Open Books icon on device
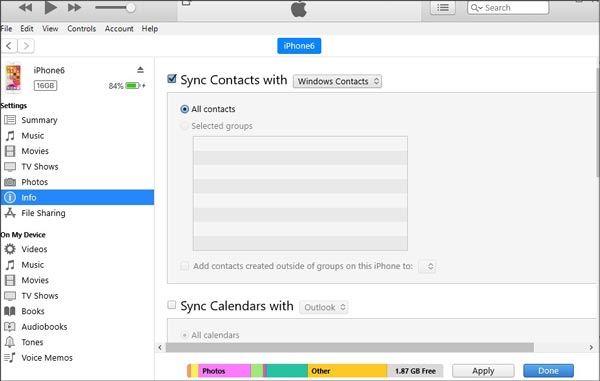 [x=10, y=311]
